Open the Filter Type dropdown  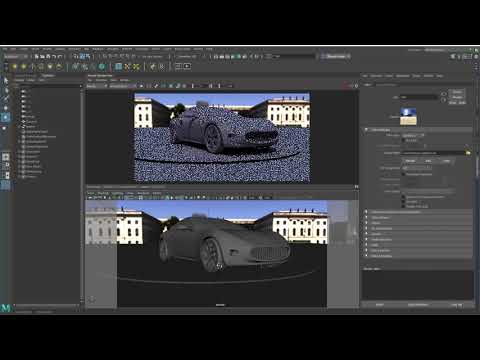(413, 135)
